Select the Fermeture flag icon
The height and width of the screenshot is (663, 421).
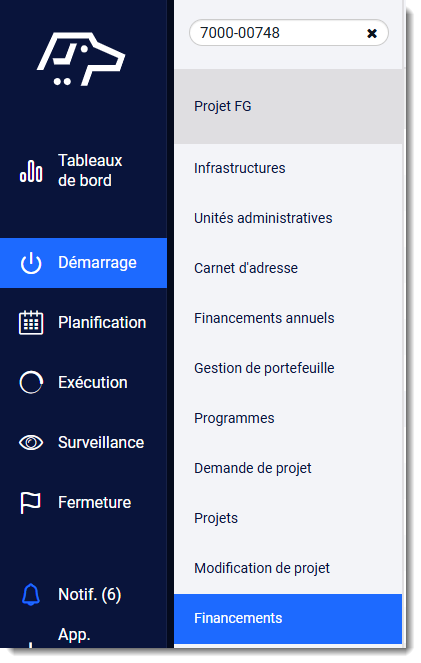(x=30, y=502)
